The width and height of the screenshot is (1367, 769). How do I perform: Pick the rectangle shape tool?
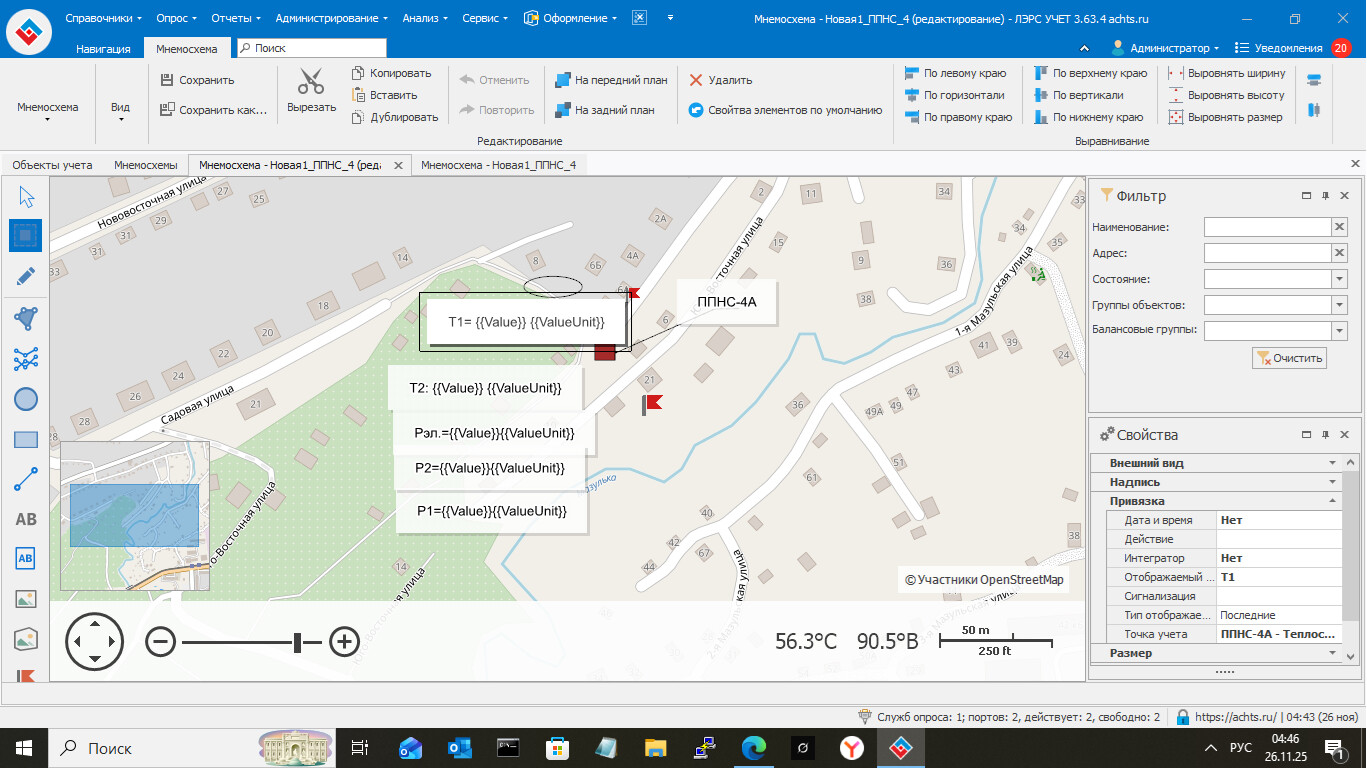[x=26, y=439]
